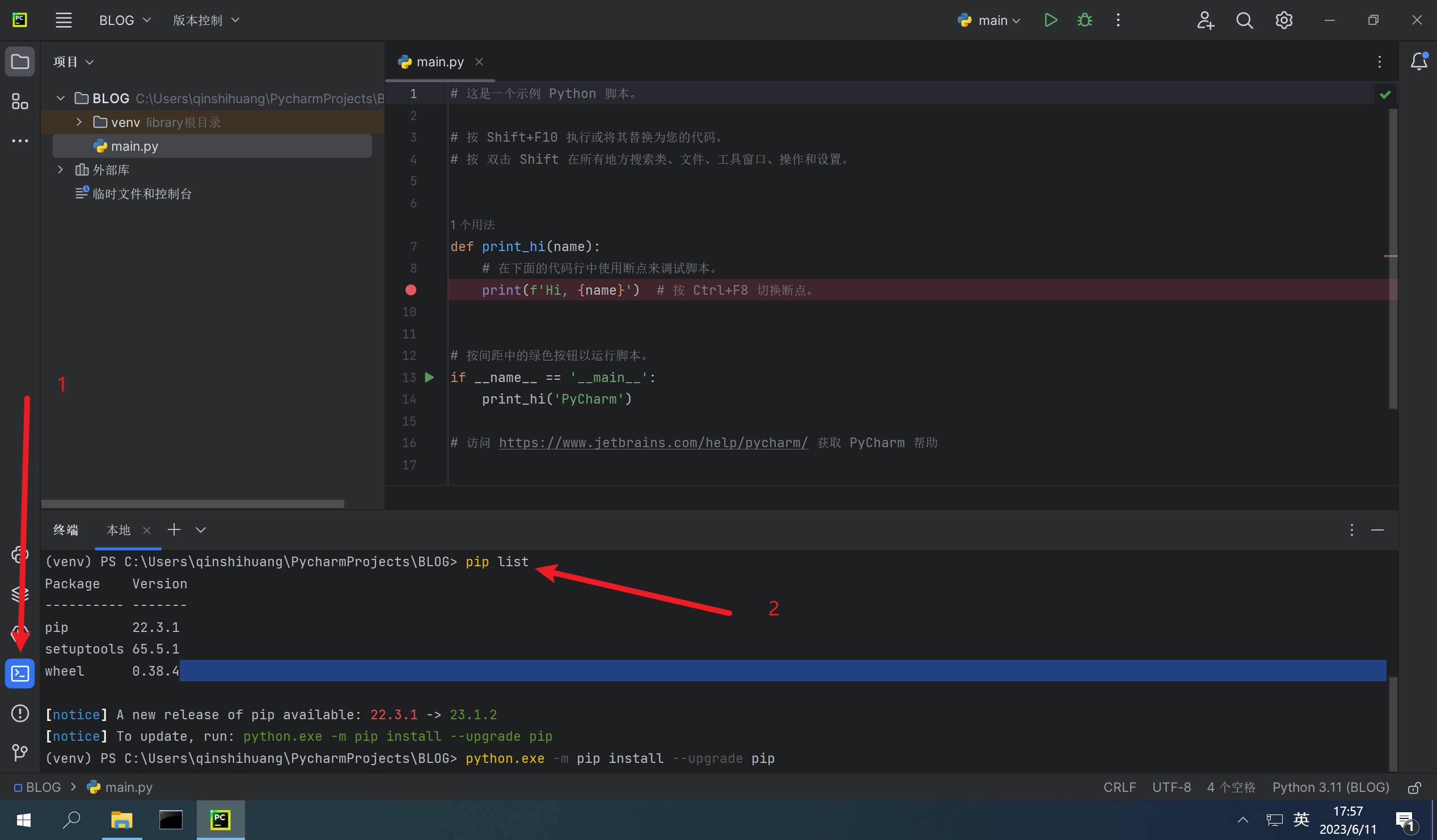Click BLOG breadcrumb in status bar
Image resolution: width=1437 pixels, height=840 pixels.
coord(37,787)
